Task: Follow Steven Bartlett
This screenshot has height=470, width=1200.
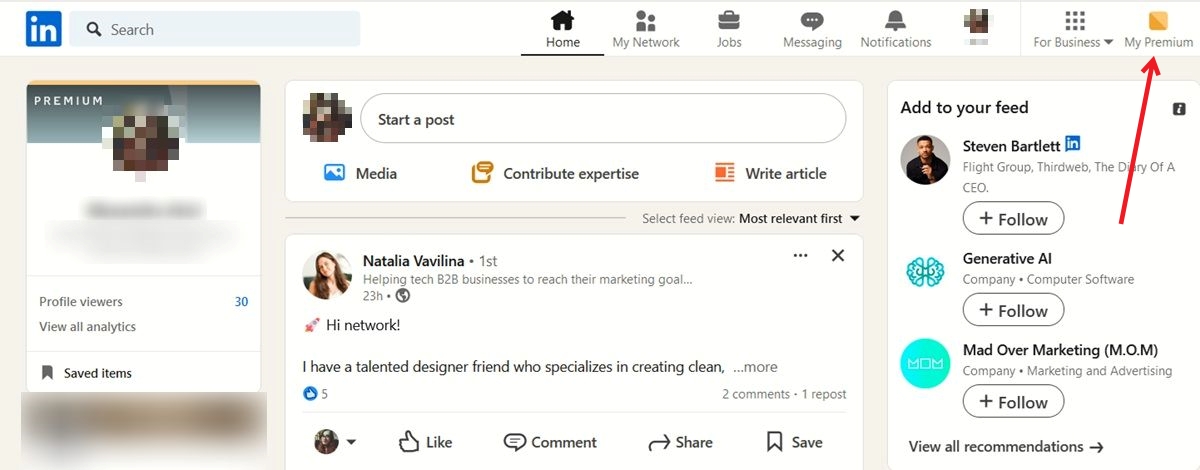Action: [x=1013, y=219]
